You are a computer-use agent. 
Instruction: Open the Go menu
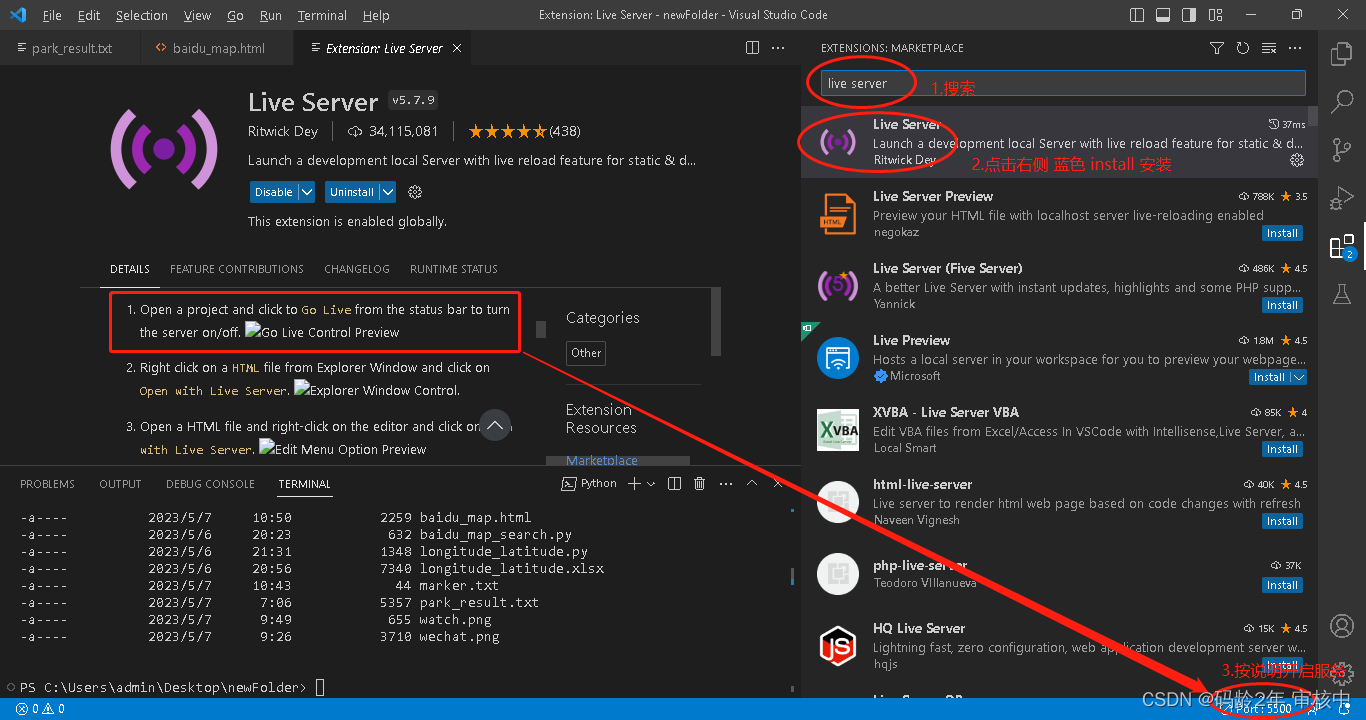236,15
